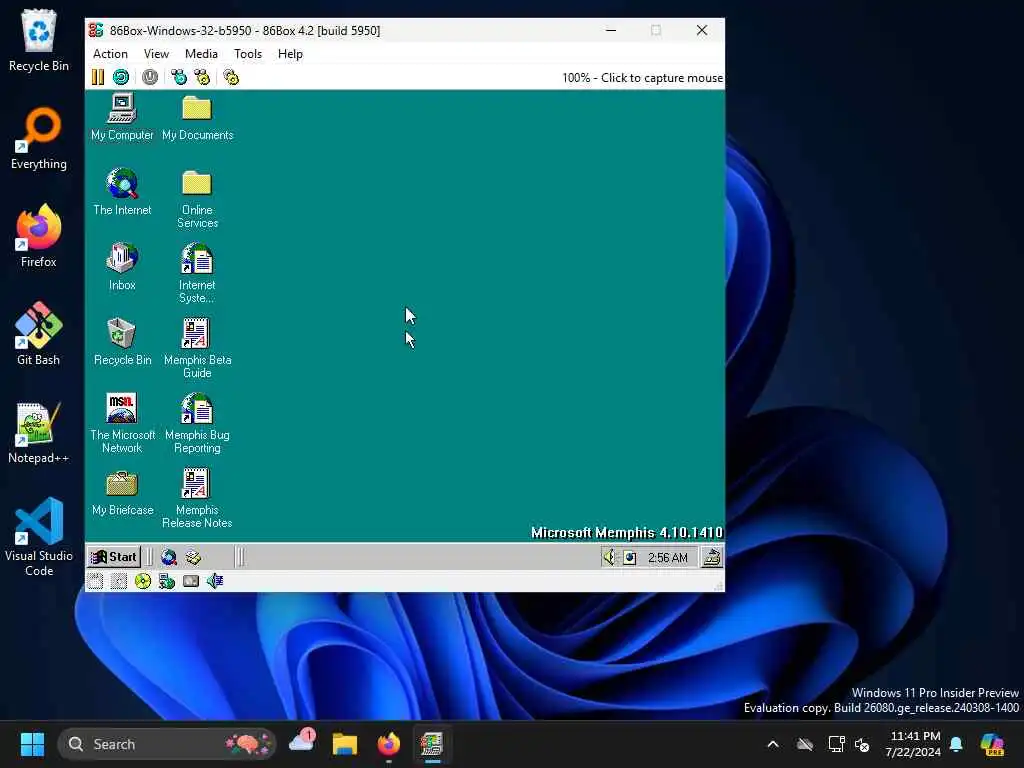Screen dimensions: 1024x768
Task: Select Memphis Release Notes icon
Action: [x=197, y=498]
